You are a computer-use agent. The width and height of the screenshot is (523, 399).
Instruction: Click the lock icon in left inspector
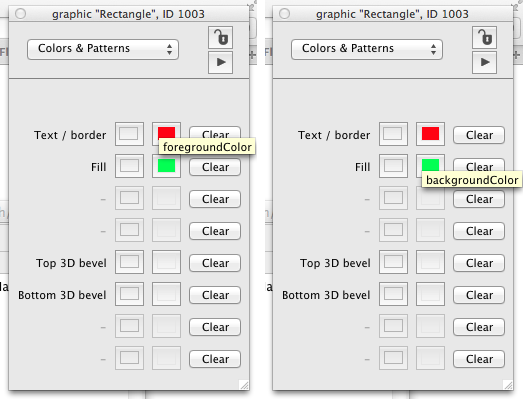click(x=220, y=37)
